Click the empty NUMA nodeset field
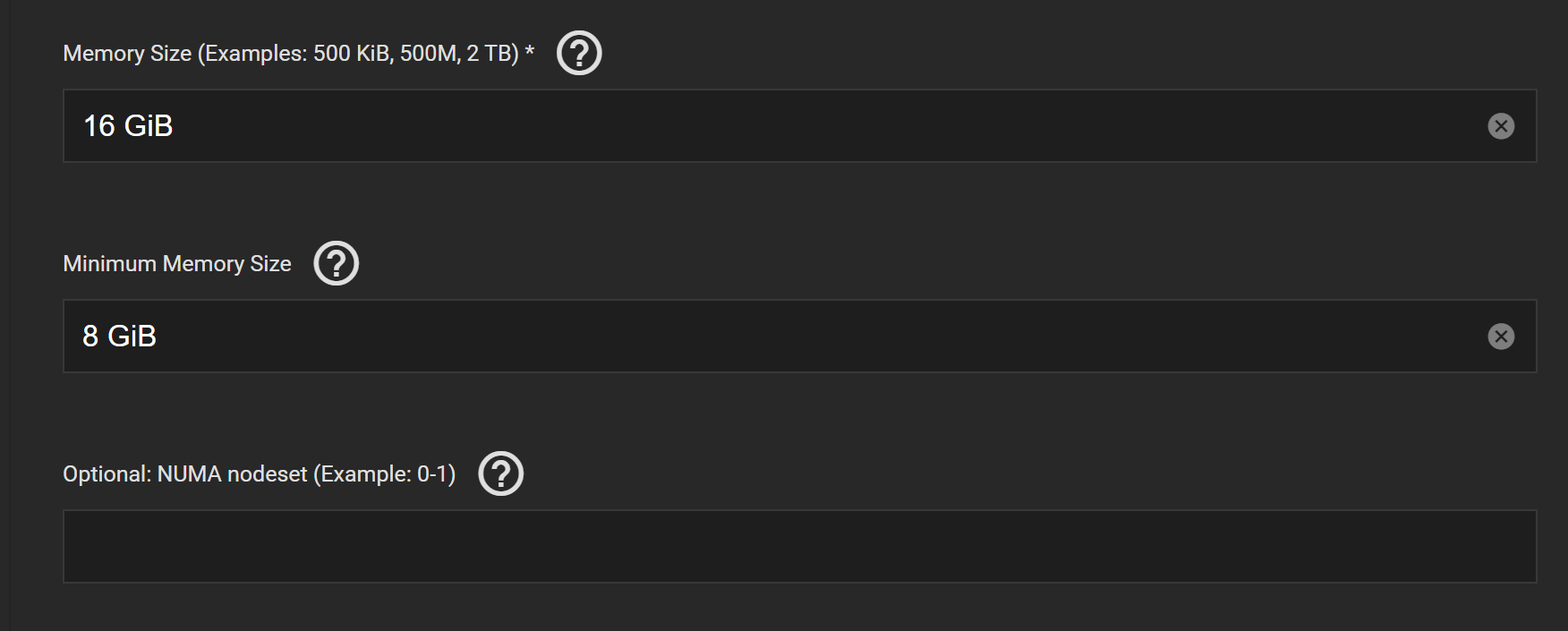This screenshot has width=1568, height=631. (x=798, y=547)
